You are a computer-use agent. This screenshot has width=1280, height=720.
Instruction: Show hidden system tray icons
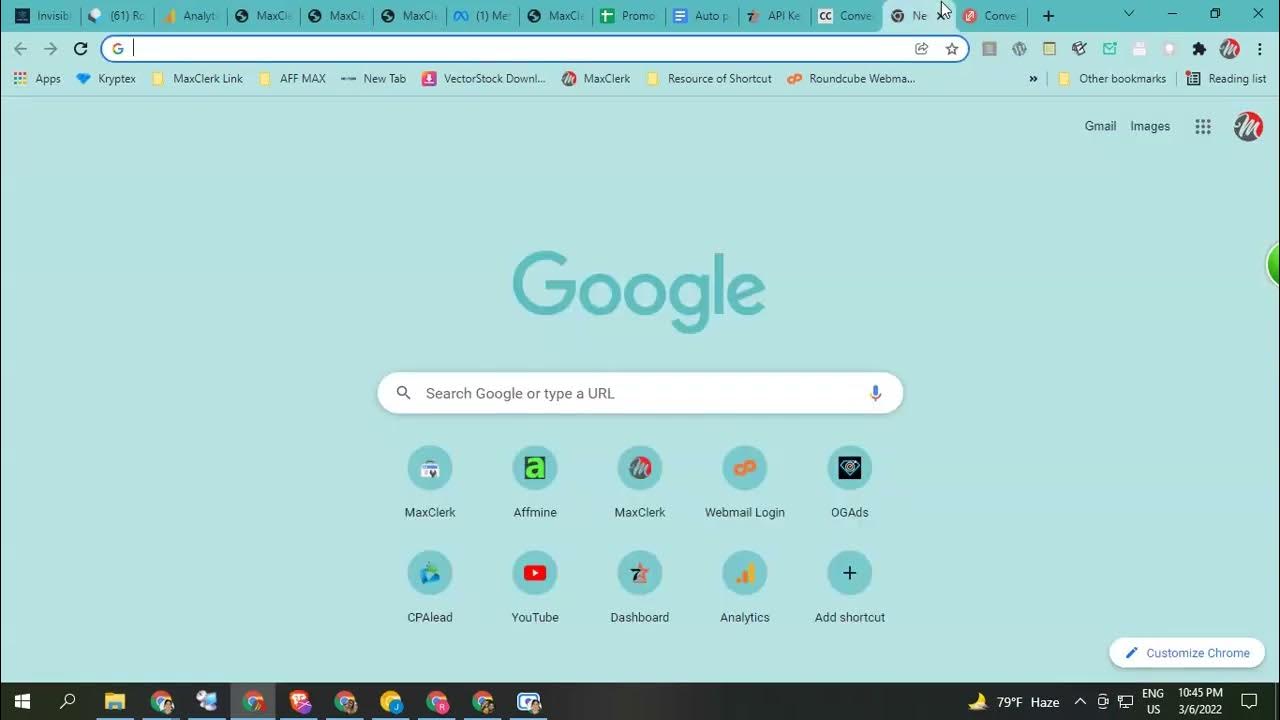pos(1080,701)
